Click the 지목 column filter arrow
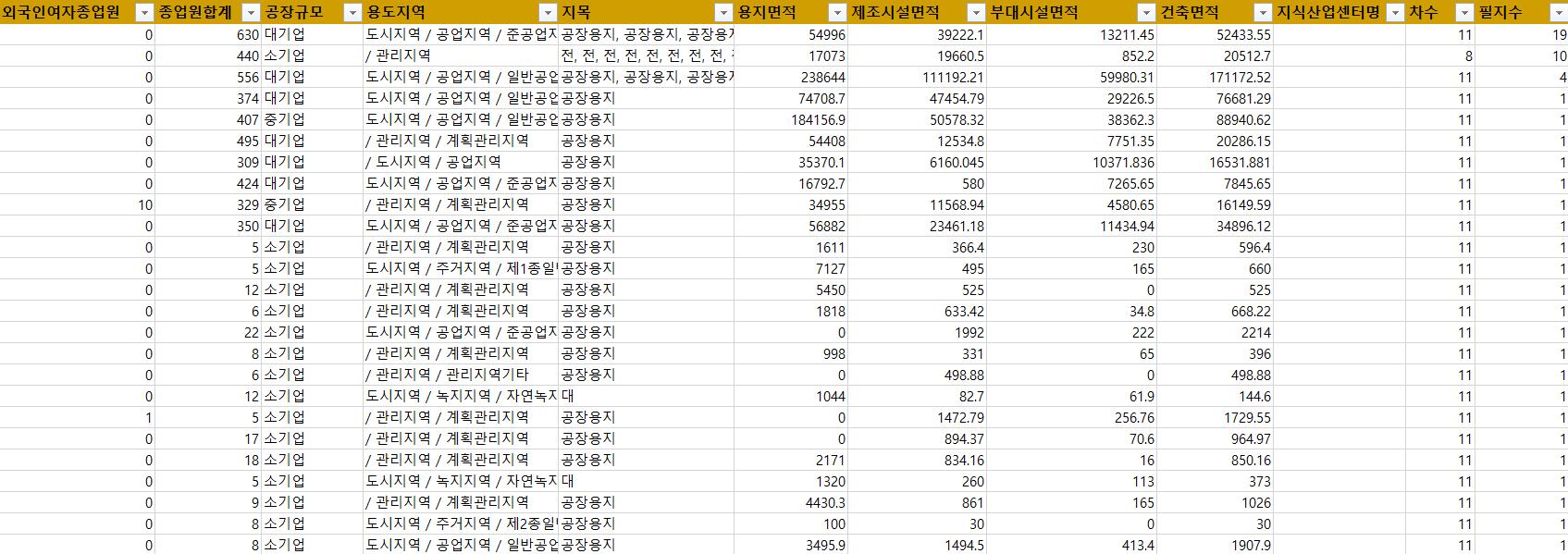1568x554 pixels. pos(723,13)
